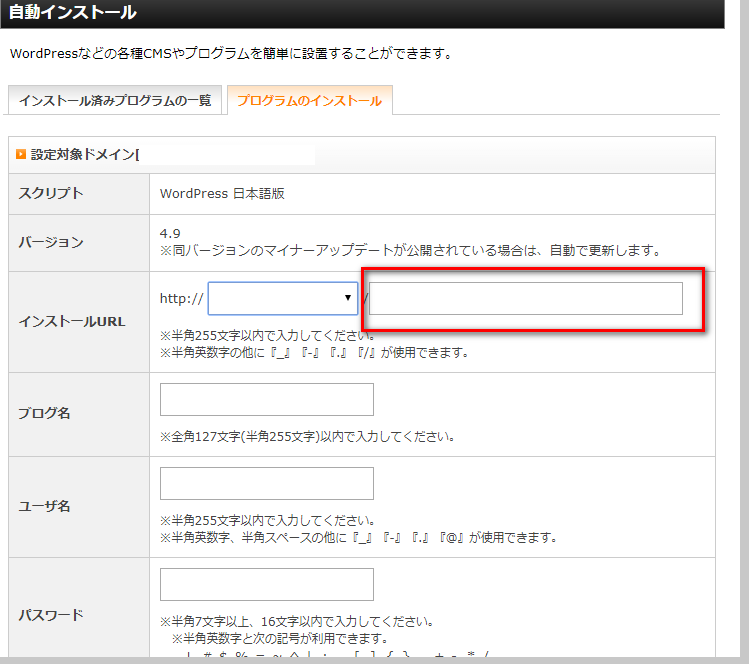Select the プログラムのインストール tab
Viewport: 749px width, 664px height.
point(310,102)
